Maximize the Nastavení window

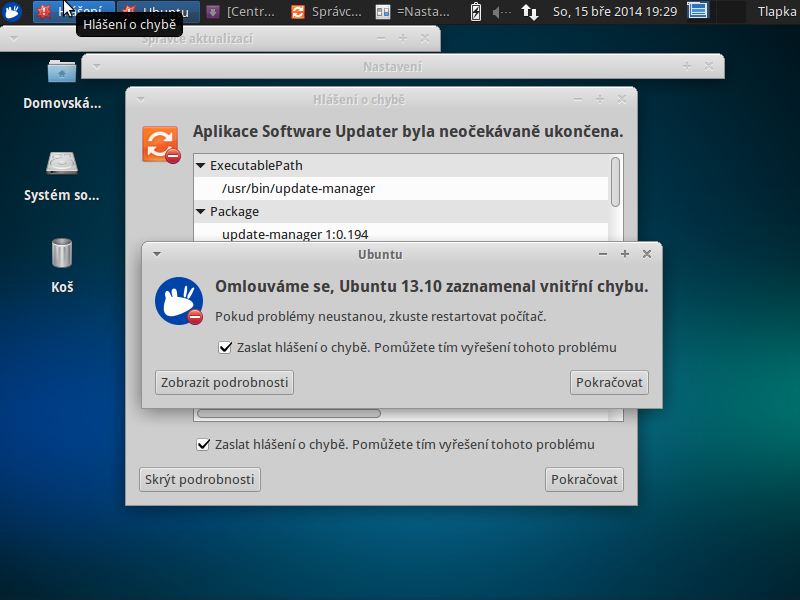point(687,66)
